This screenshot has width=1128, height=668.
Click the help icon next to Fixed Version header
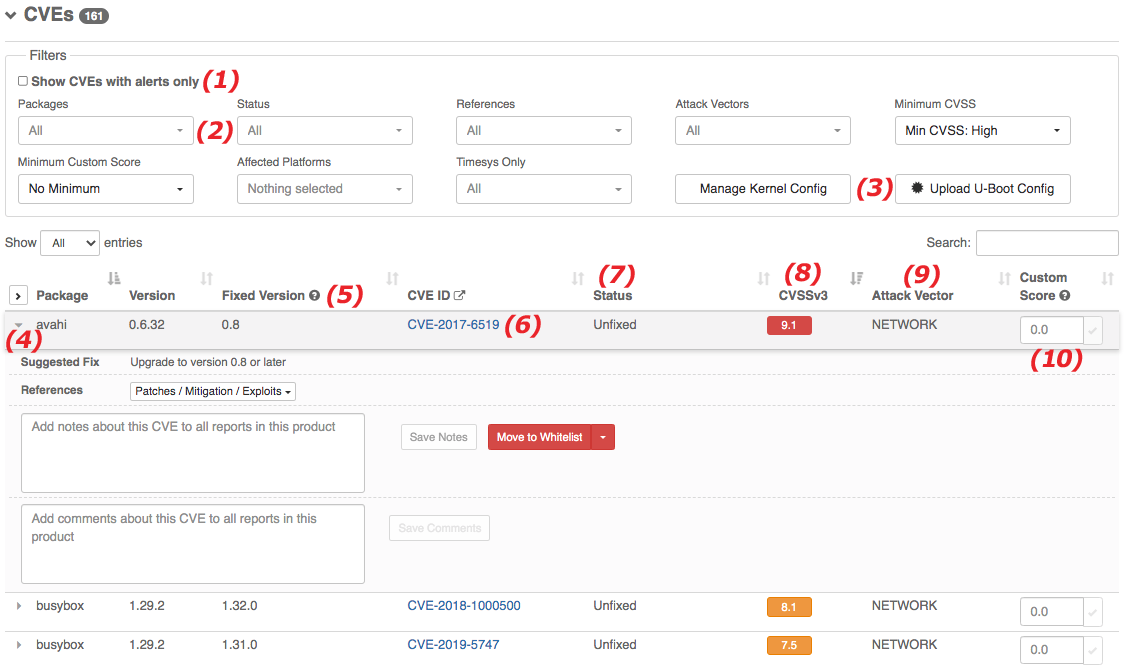coord(313,295)
